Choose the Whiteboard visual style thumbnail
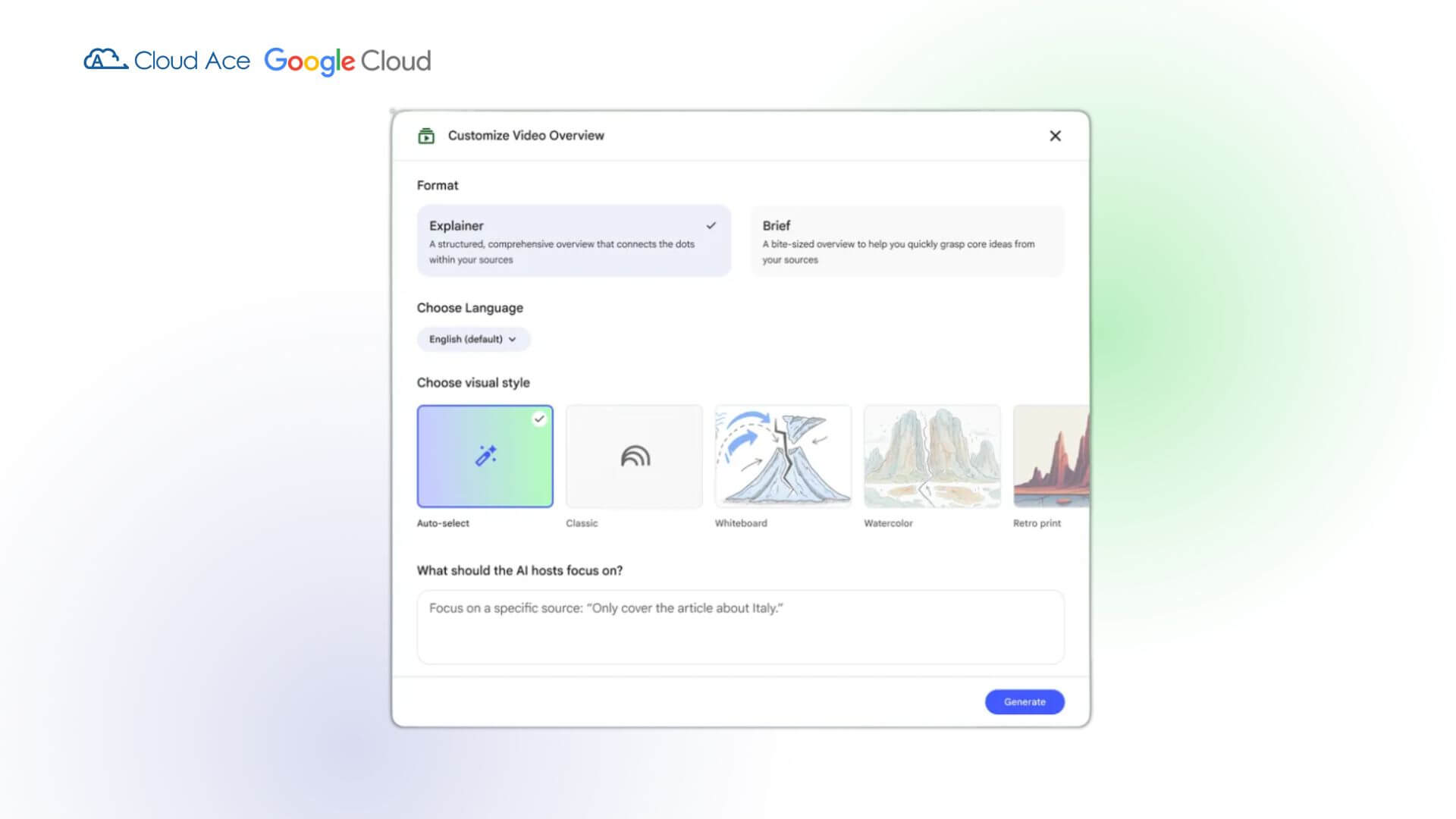The width and height of the screenshot is (1456, 819). (x=783, y=456)
